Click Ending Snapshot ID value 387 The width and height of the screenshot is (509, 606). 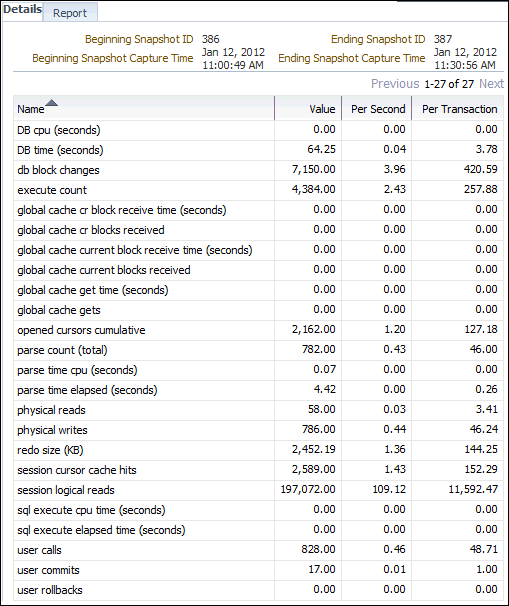click(443, 39)
